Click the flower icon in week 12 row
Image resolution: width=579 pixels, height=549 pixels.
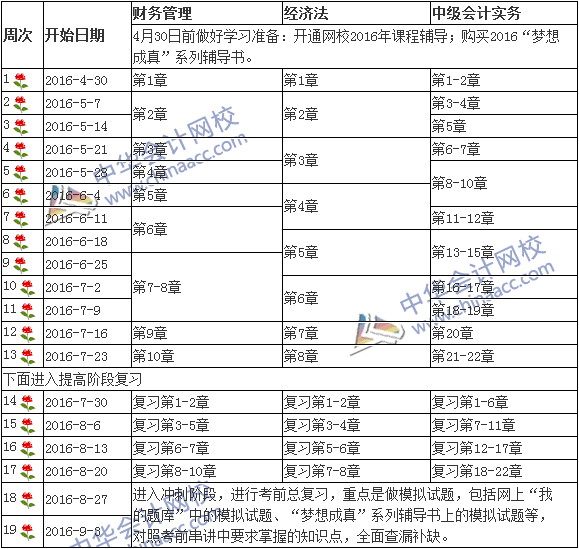pyautogui.click(x=27, y=334)
